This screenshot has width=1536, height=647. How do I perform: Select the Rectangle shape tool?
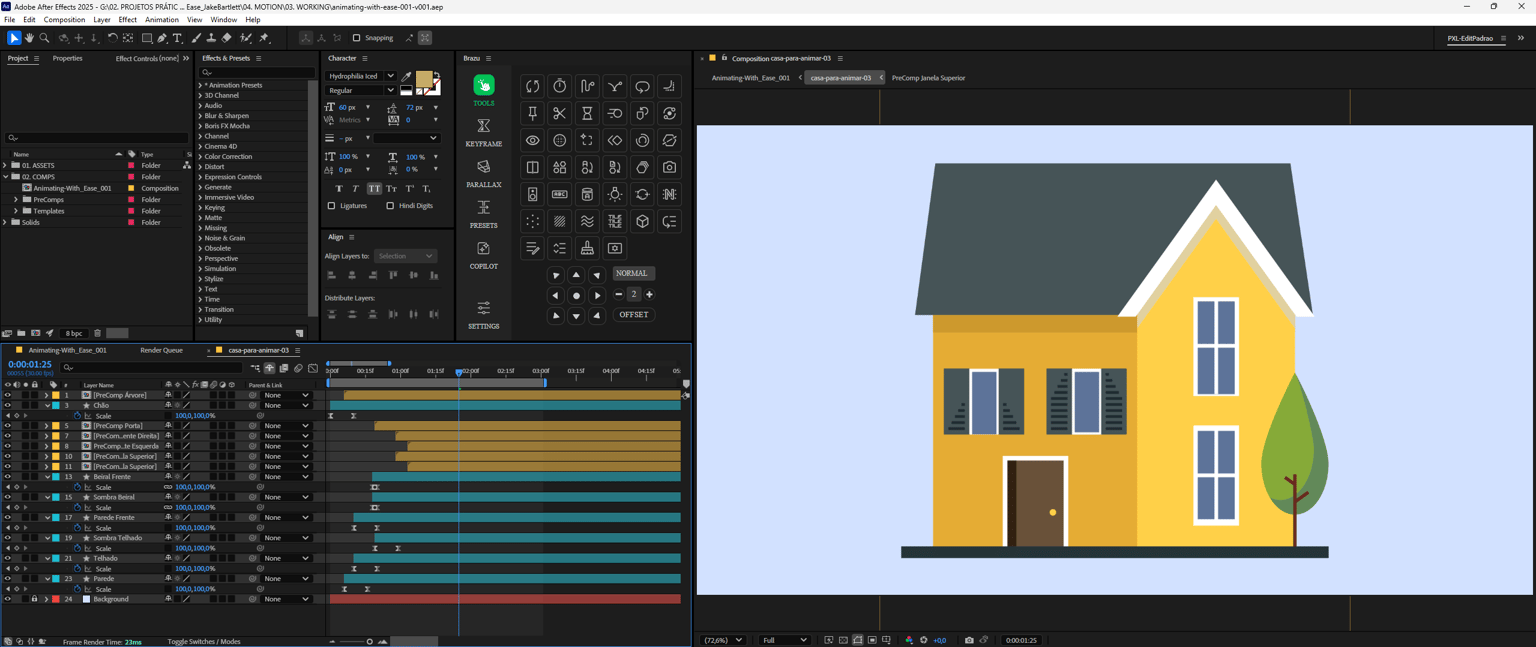tap(147, 38)
